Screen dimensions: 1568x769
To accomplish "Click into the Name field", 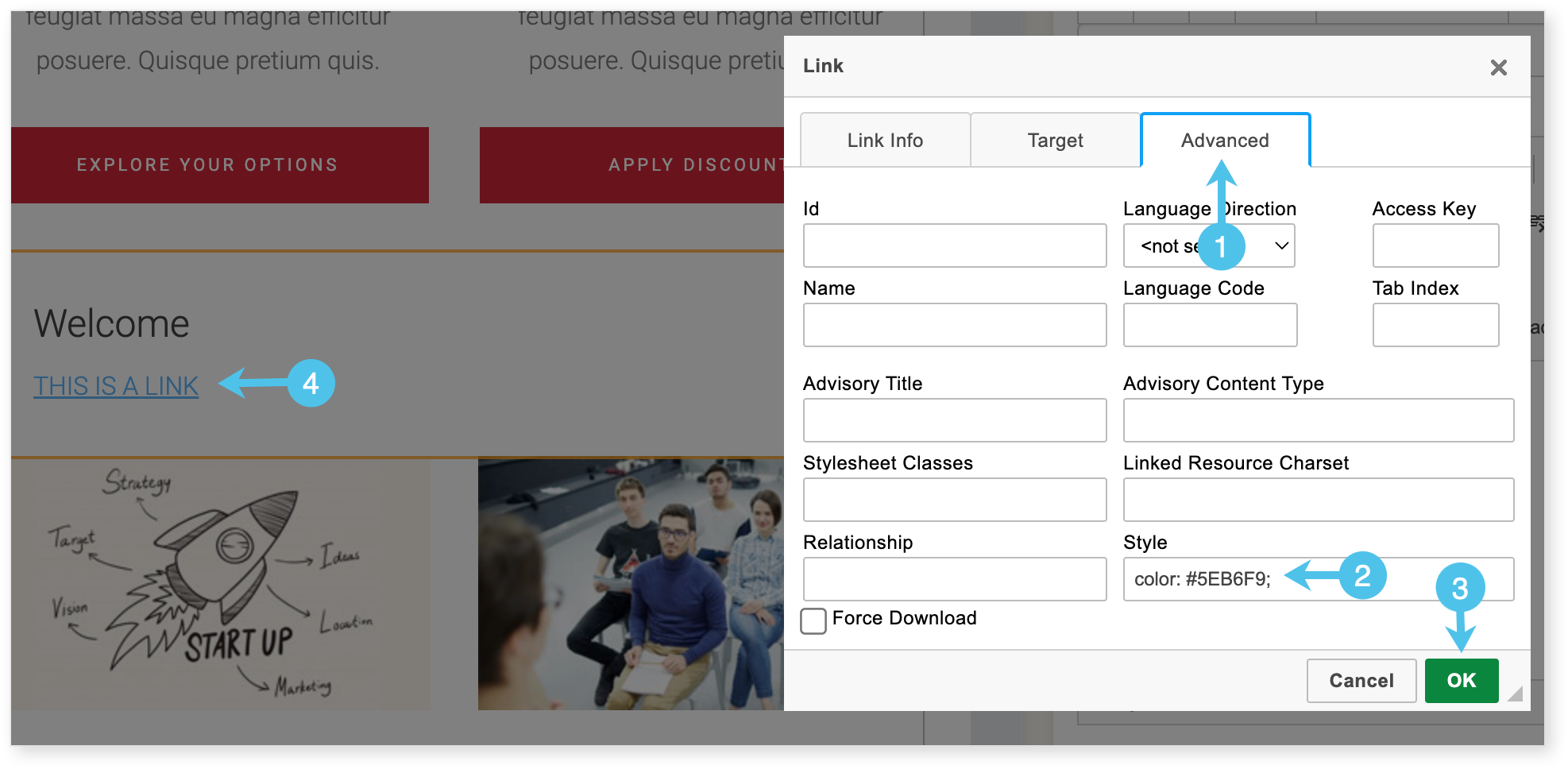I will click(x=955, y=325).
